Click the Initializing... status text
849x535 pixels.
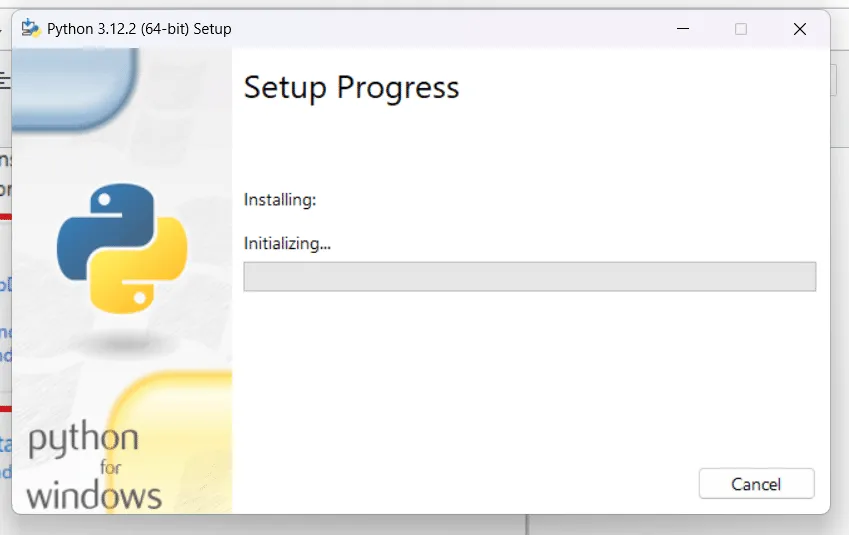click(x=287, y=244)
